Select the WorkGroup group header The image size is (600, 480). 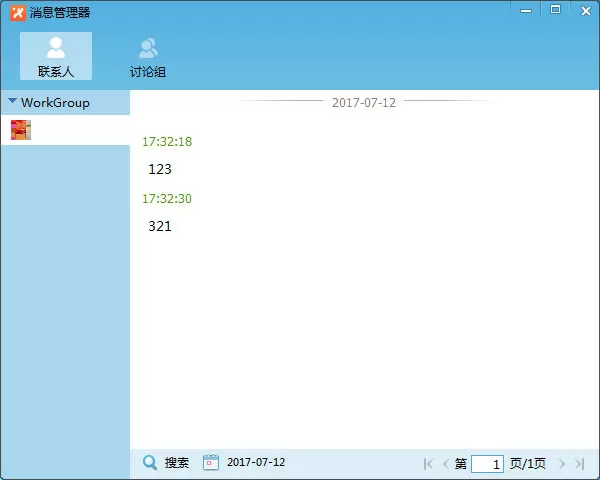click(65, 103)
